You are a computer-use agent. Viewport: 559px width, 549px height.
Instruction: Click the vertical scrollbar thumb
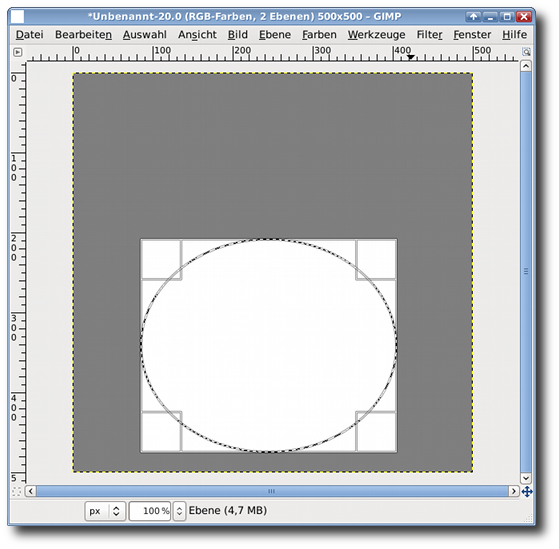pyautogui.click(x=526, y=272)
